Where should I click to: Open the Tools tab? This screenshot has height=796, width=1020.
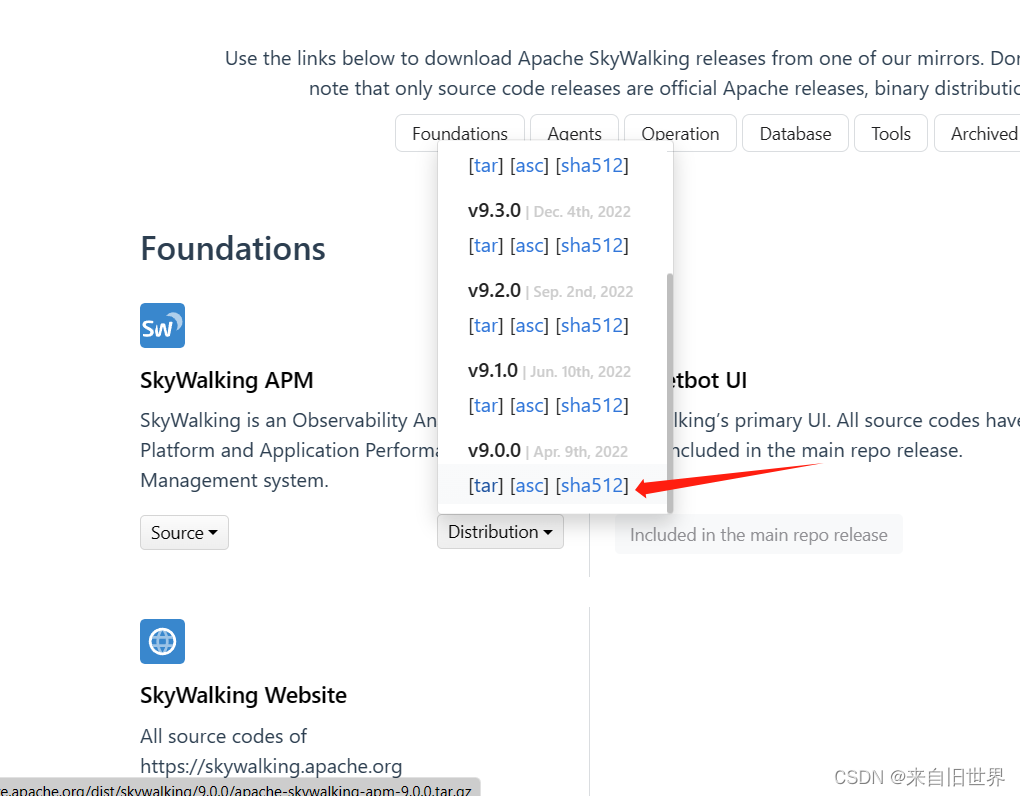click(x=891, y=133)
